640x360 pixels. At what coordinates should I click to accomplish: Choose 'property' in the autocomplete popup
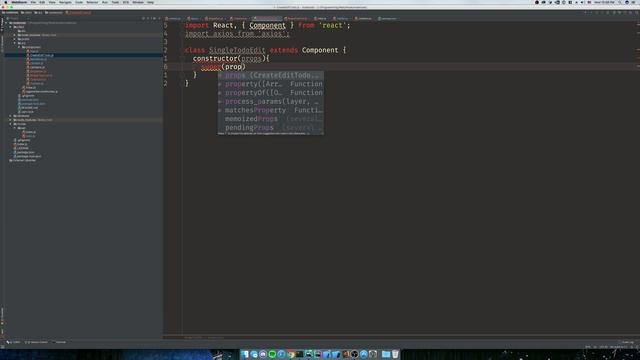[270, 84]
